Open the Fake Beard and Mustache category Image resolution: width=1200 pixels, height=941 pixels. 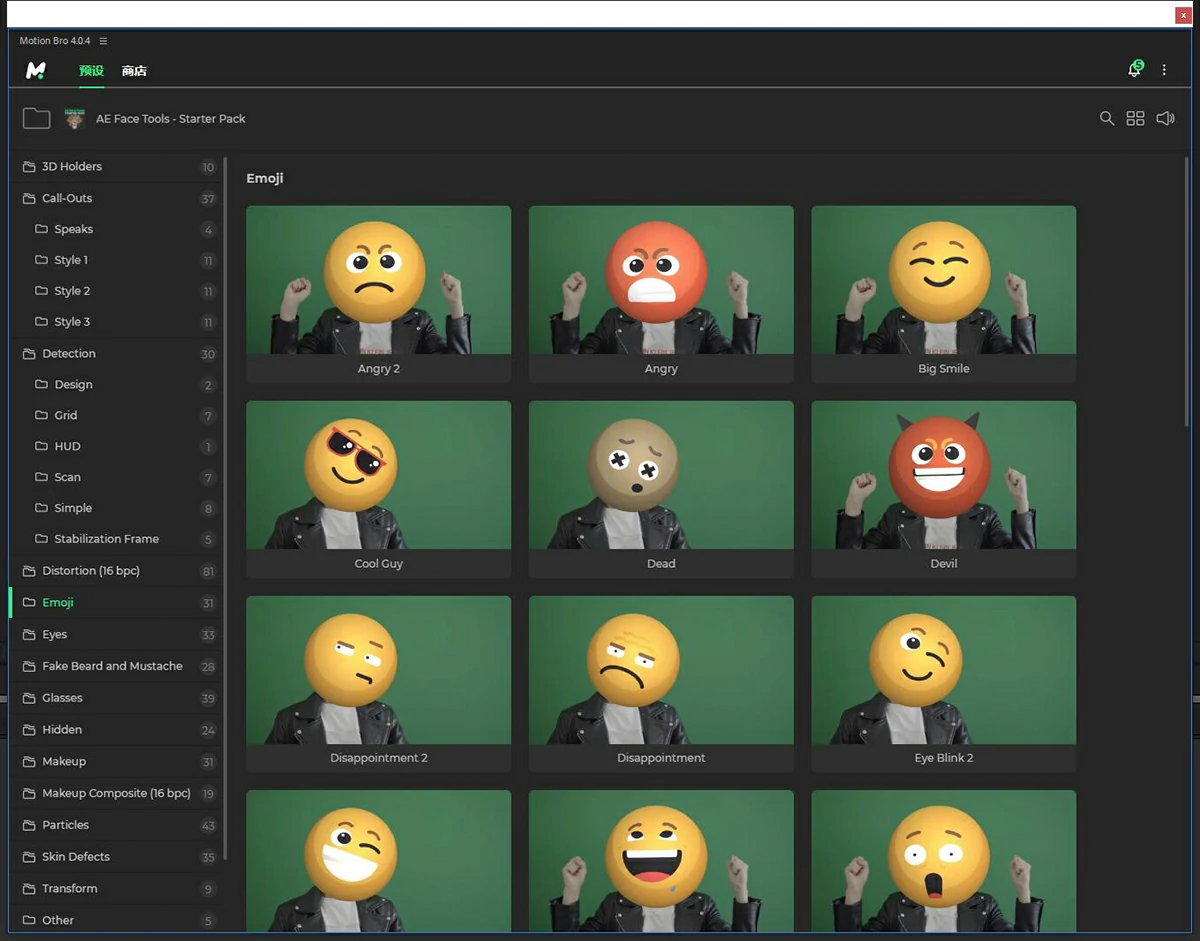(118, 666)
